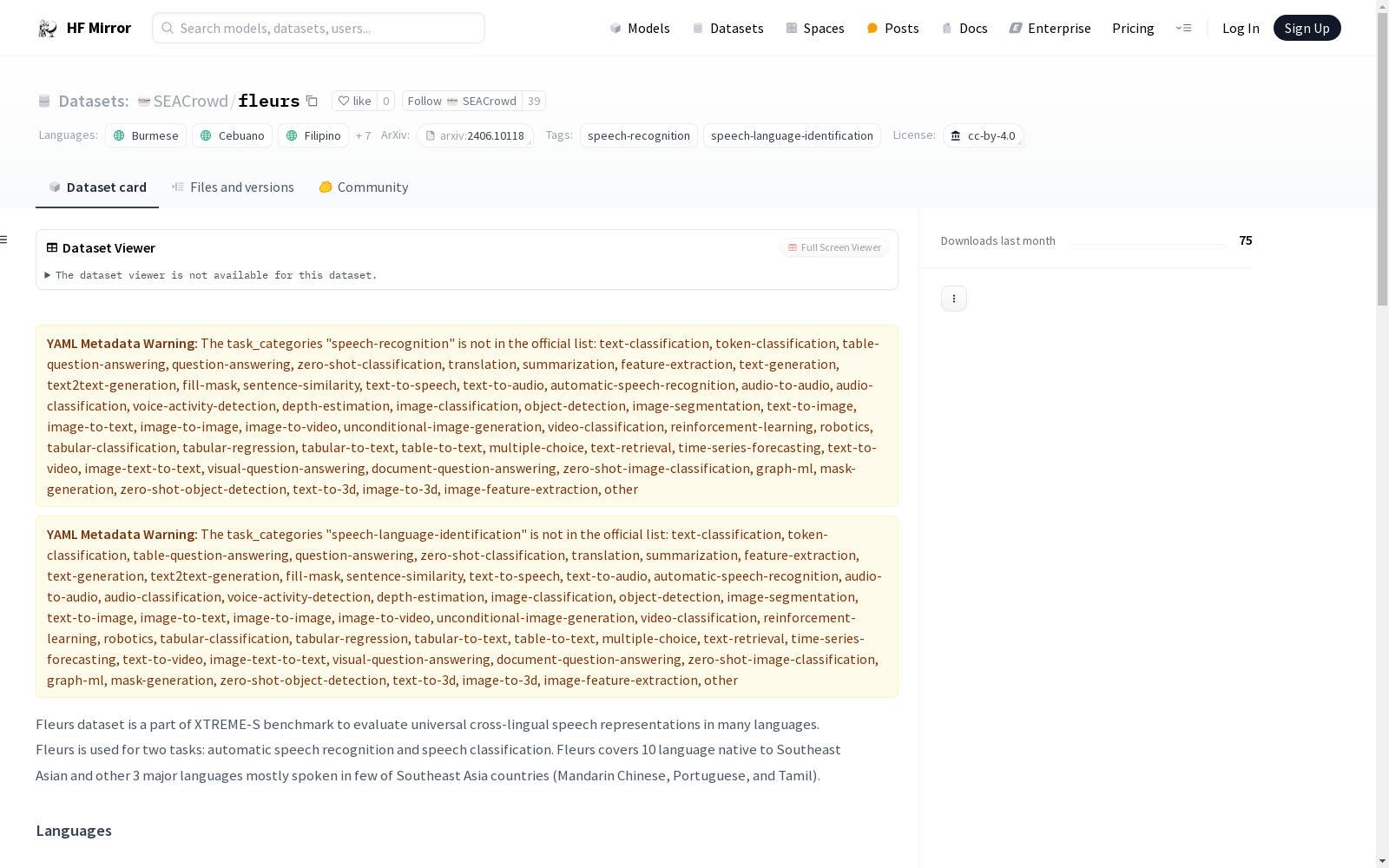Click the table icon beside Dataset Viewer
Image resolution: width=1389 pixels, height=868 pixels.
coord(52,247)
